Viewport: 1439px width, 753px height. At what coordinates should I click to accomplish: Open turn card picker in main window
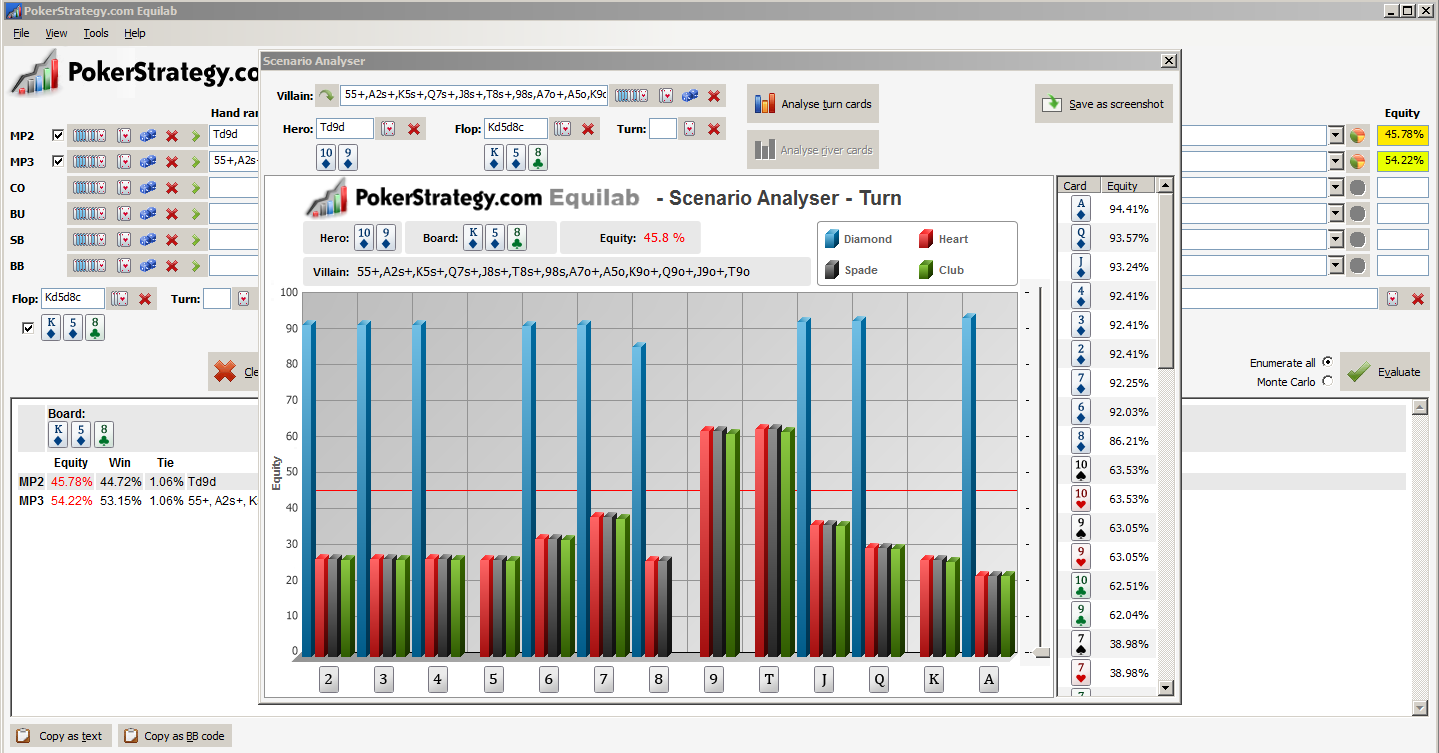pos(242,298)
